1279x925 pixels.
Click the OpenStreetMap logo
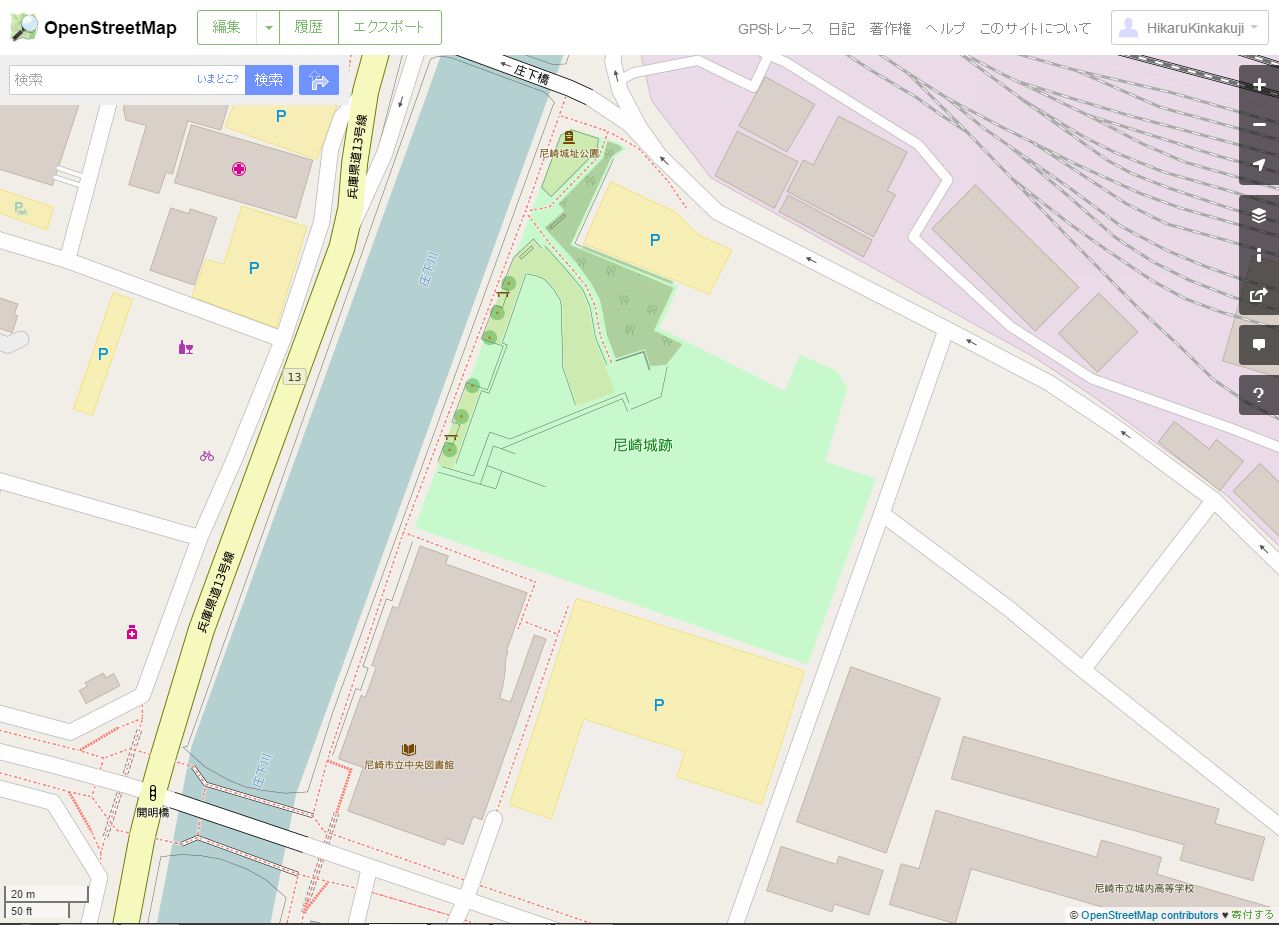[93, 27]
